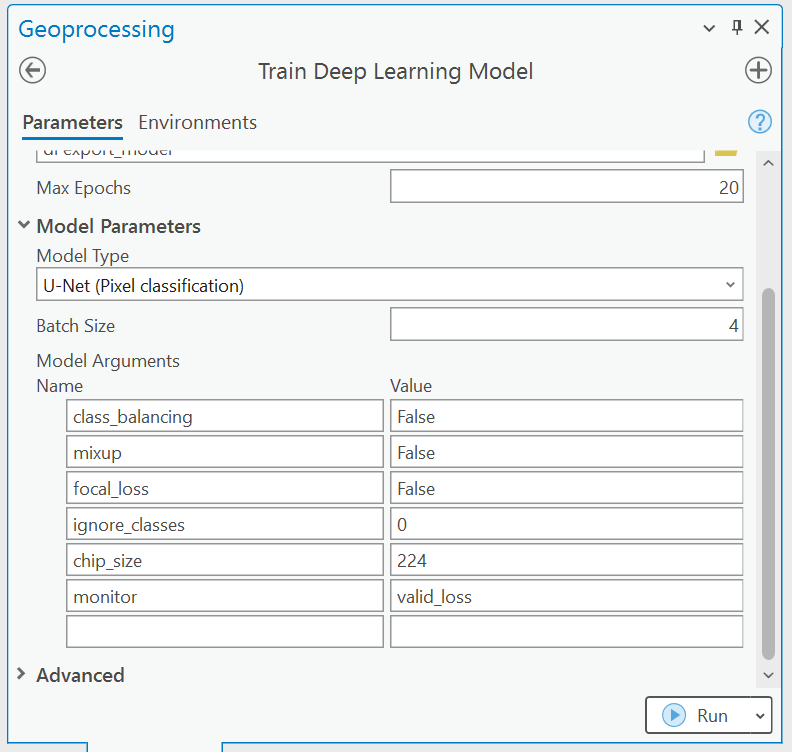The width and height of the screenshot is (792, 752).
Task: Click the Max Epochs input field
Action: pos(566,187)
